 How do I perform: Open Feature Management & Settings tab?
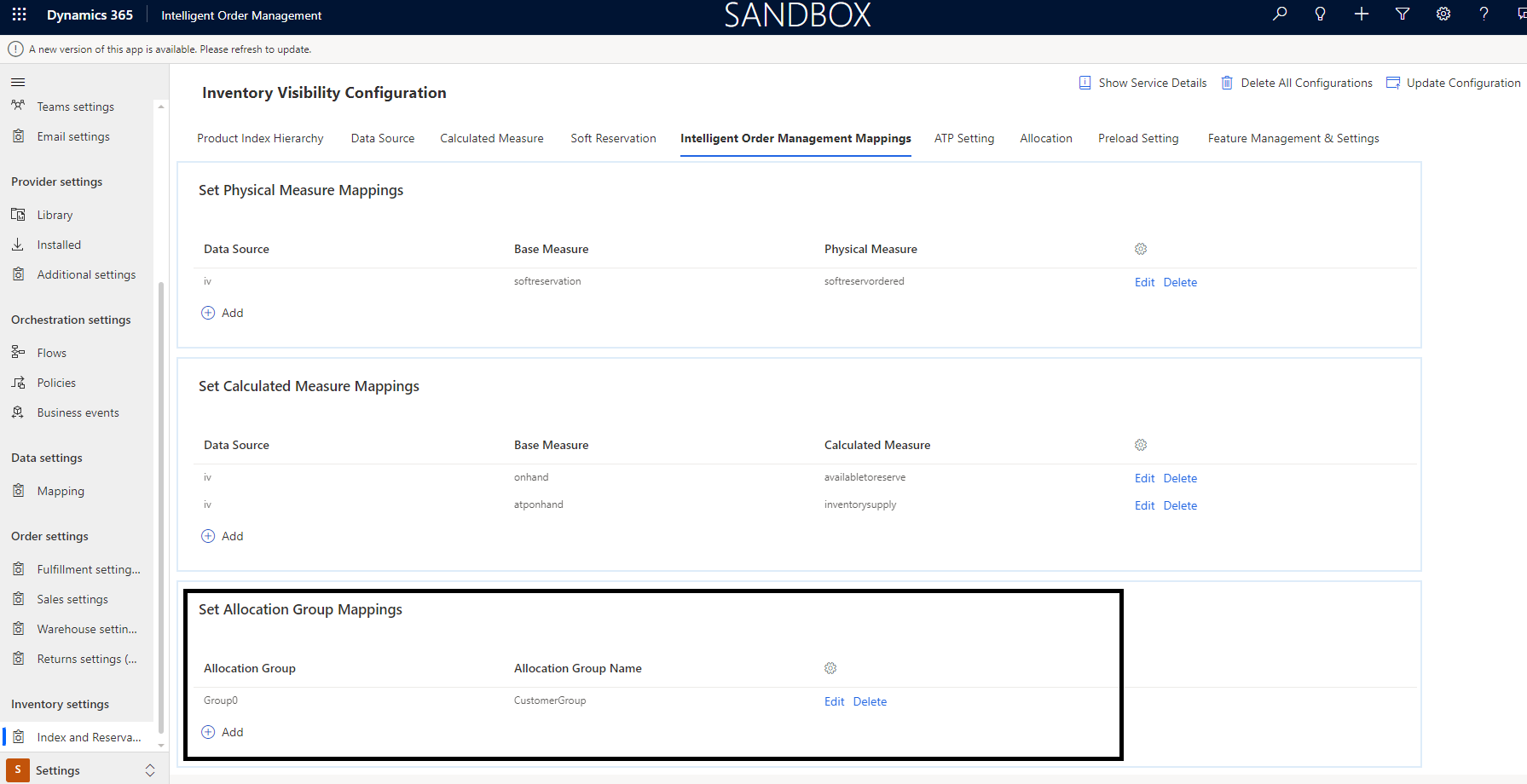coord(1293,138)
